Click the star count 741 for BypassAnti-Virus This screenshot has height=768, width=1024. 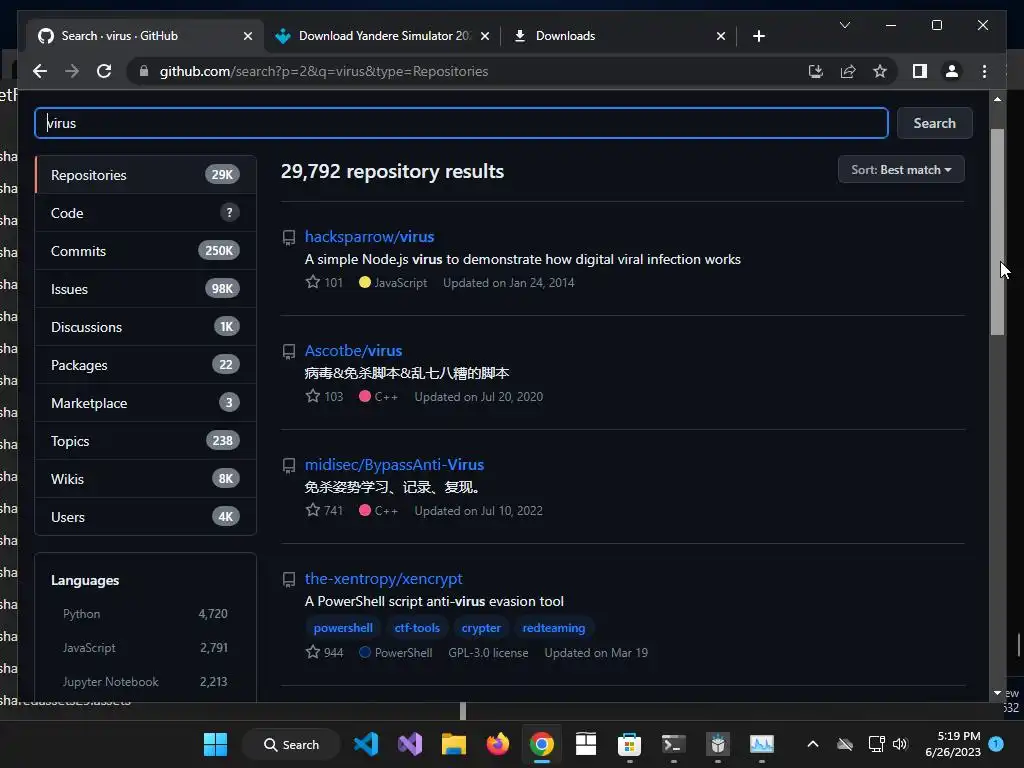324,510
